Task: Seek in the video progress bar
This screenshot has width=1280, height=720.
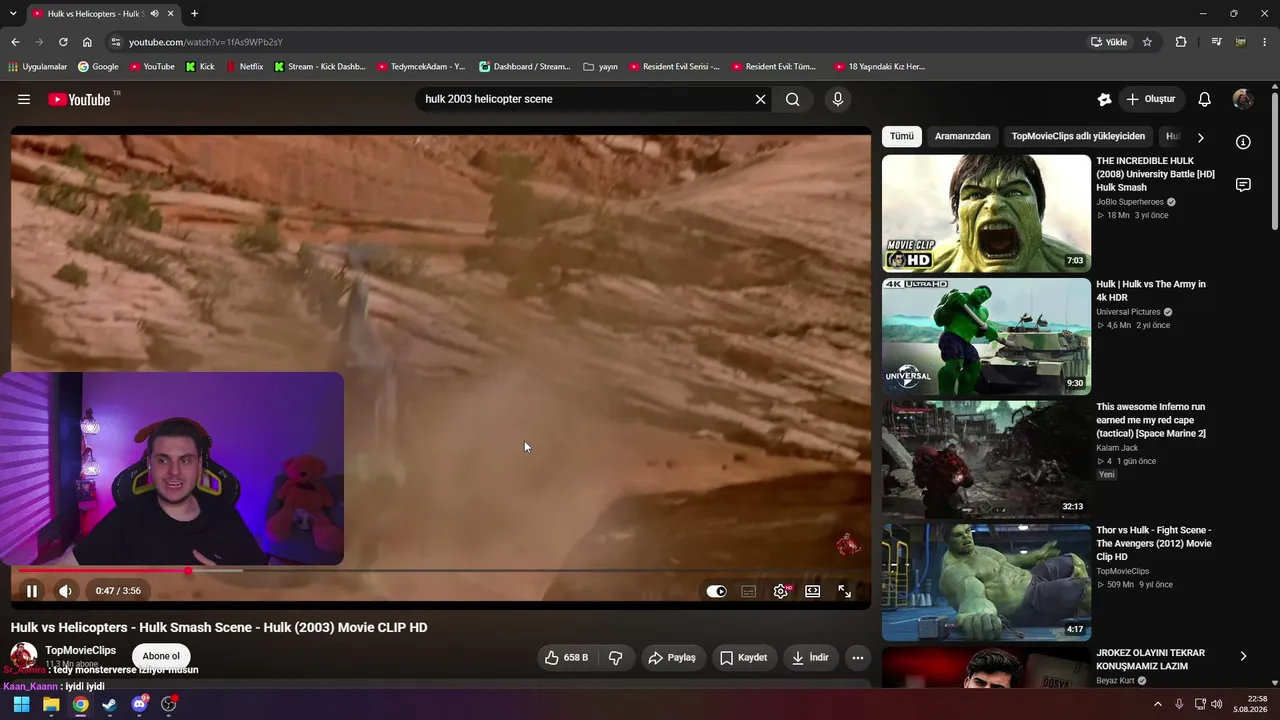Action: pos(440,571)
